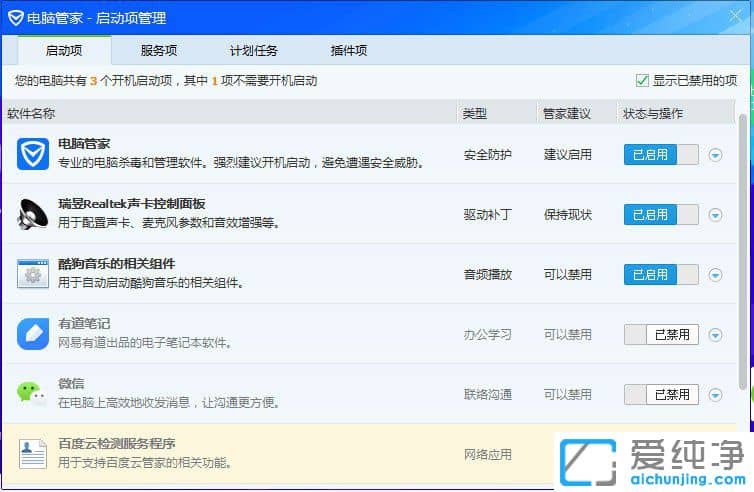Click the 酷狗音乐 component gear window icon
Viewport: 754px width, 492px height.
[33, 274]
